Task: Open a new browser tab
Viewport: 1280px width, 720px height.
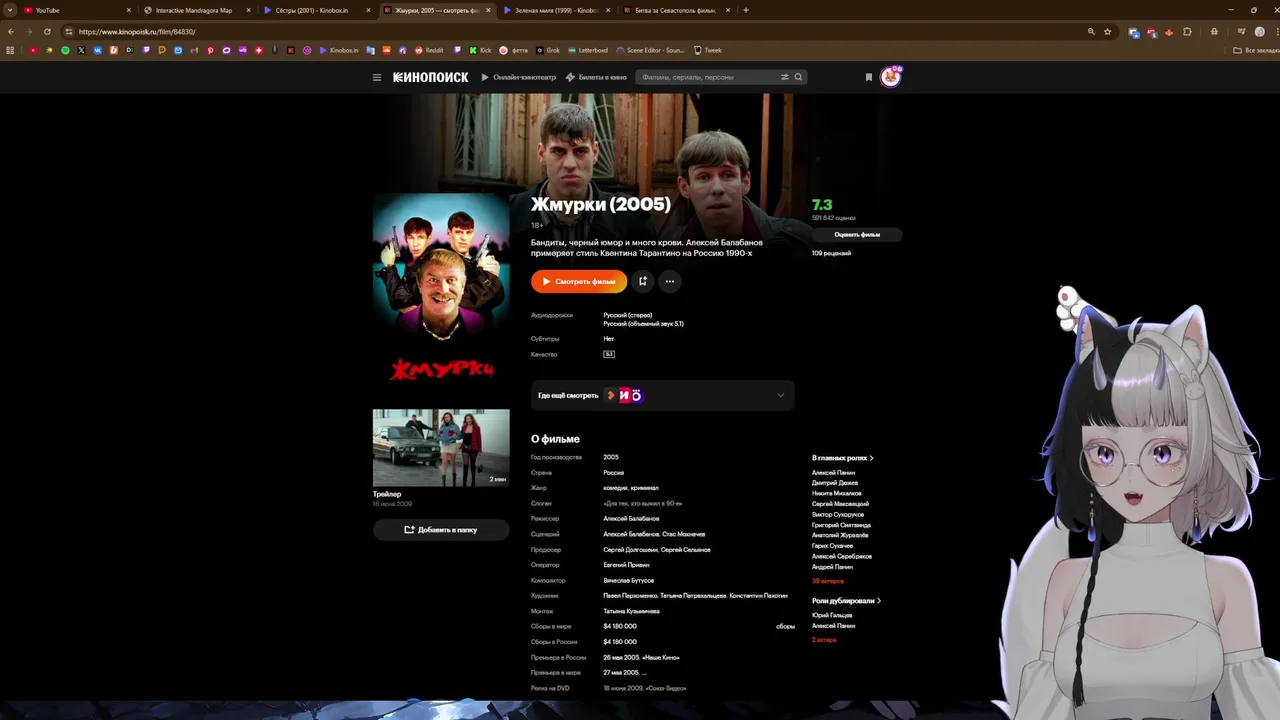Action: click(x=746, y=10)
